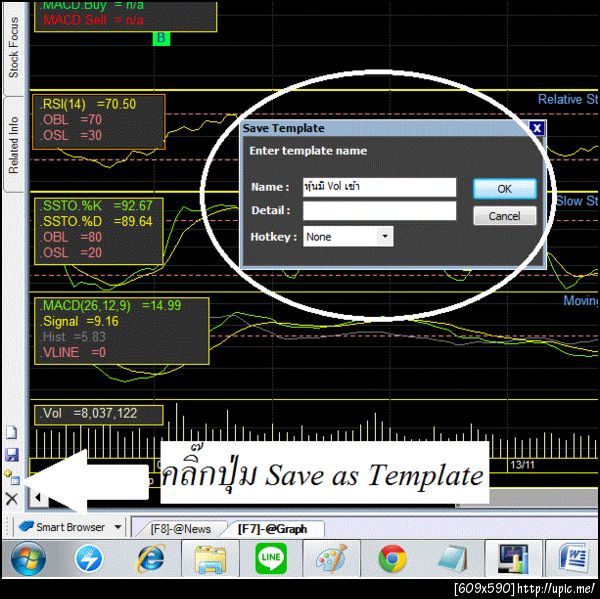Click the Smart Browser logo icon
600x599 pixels.
(26, 527)
